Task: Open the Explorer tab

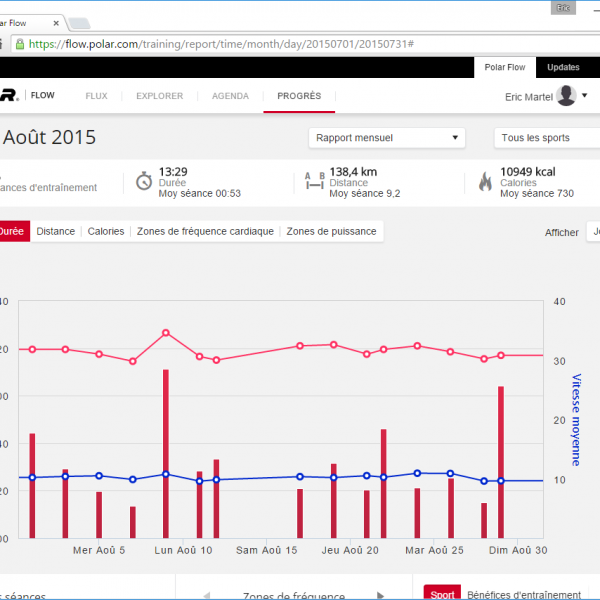Action: 159,96
